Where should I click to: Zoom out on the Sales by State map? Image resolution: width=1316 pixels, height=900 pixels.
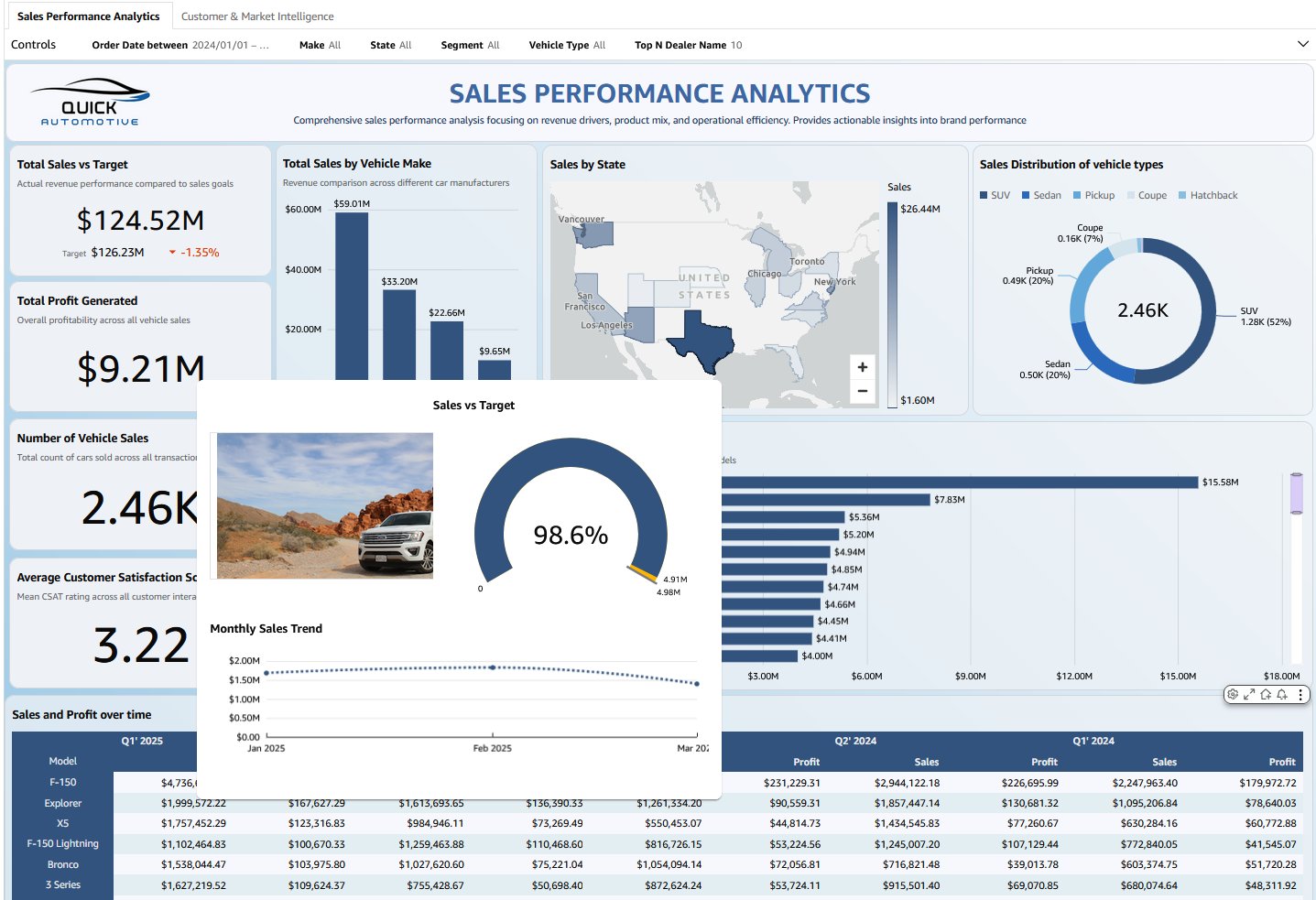pyautogui.click(x=862, y=391)
